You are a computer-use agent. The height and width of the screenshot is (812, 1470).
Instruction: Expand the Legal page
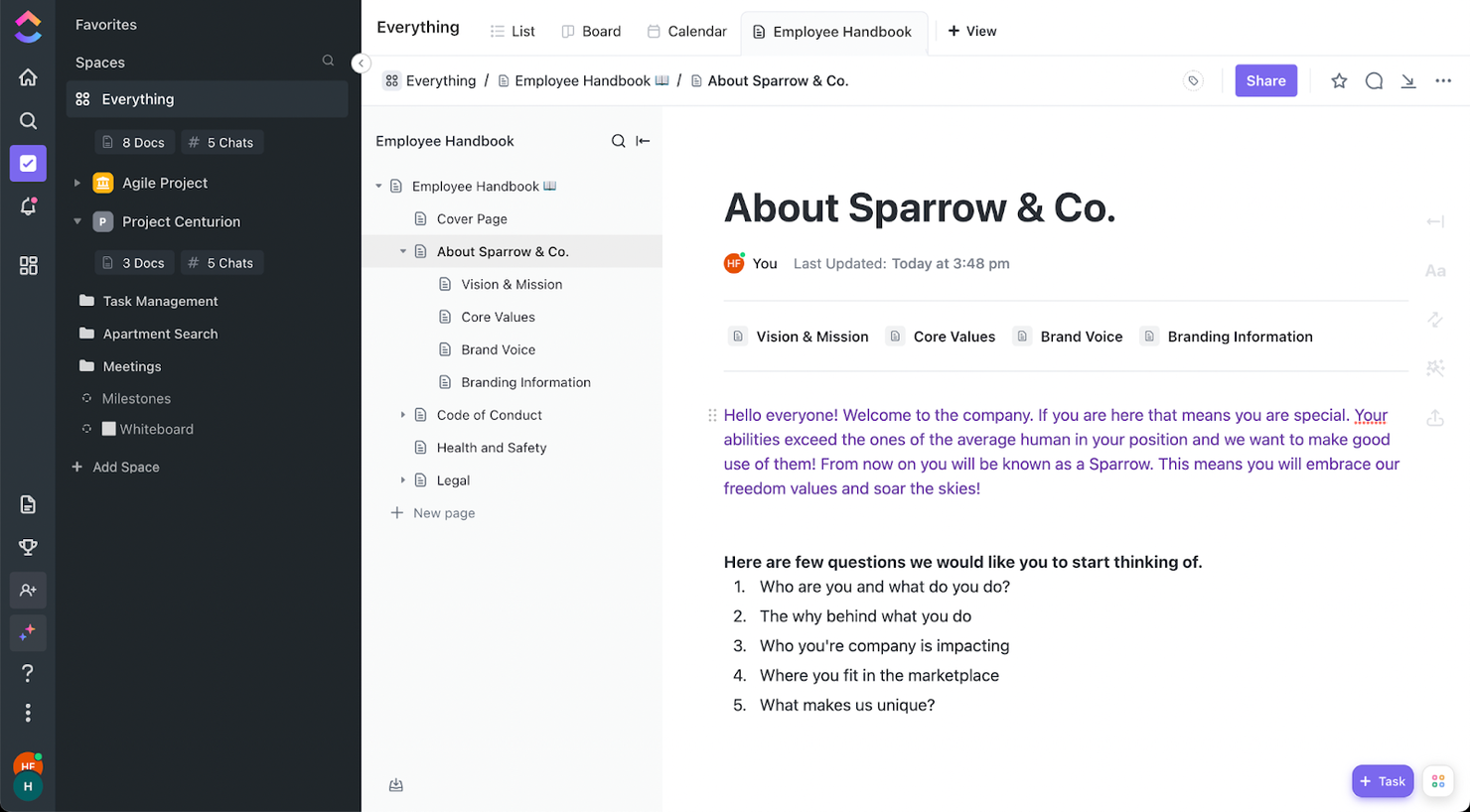pos(402,480)
